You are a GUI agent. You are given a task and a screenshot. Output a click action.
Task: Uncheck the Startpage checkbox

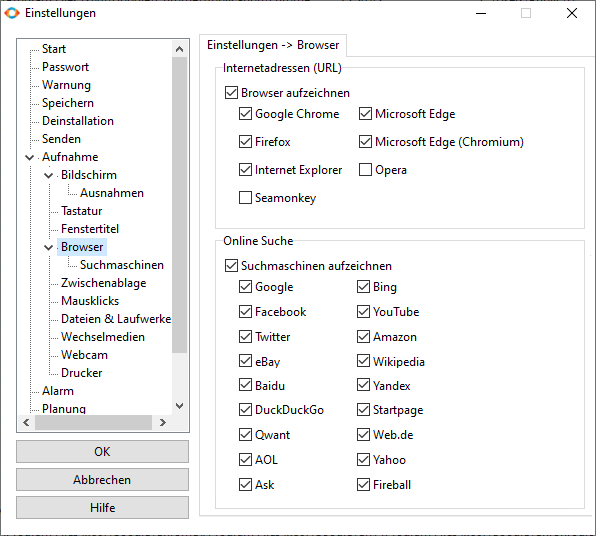(x=363, y=410)
